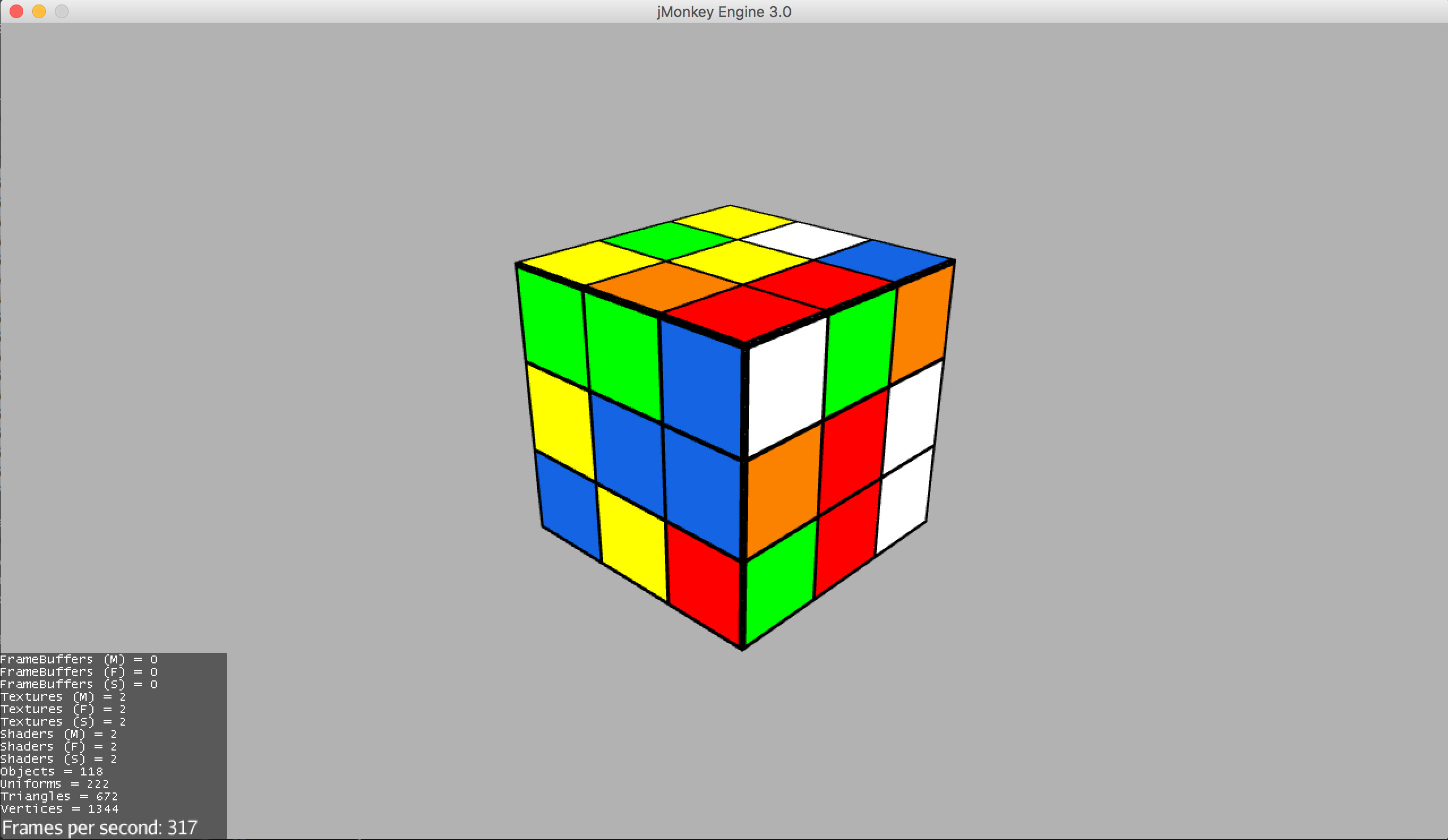1448x840 pixels.
Task: Click the left face's middle-row blue sticker near front edge
Action: [703, 492]
